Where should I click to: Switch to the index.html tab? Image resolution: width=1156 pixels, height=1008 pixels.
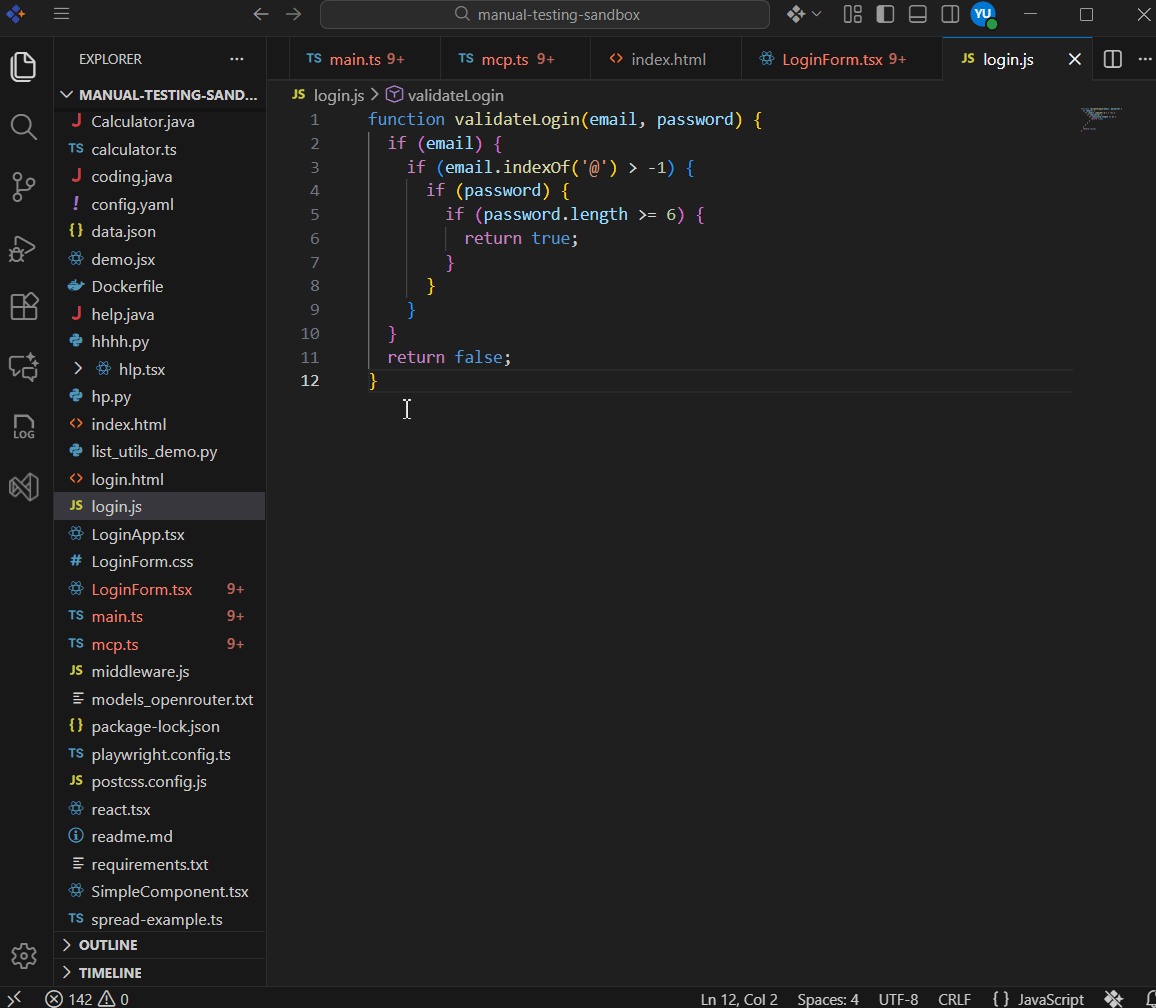click(x=666, y=58)
